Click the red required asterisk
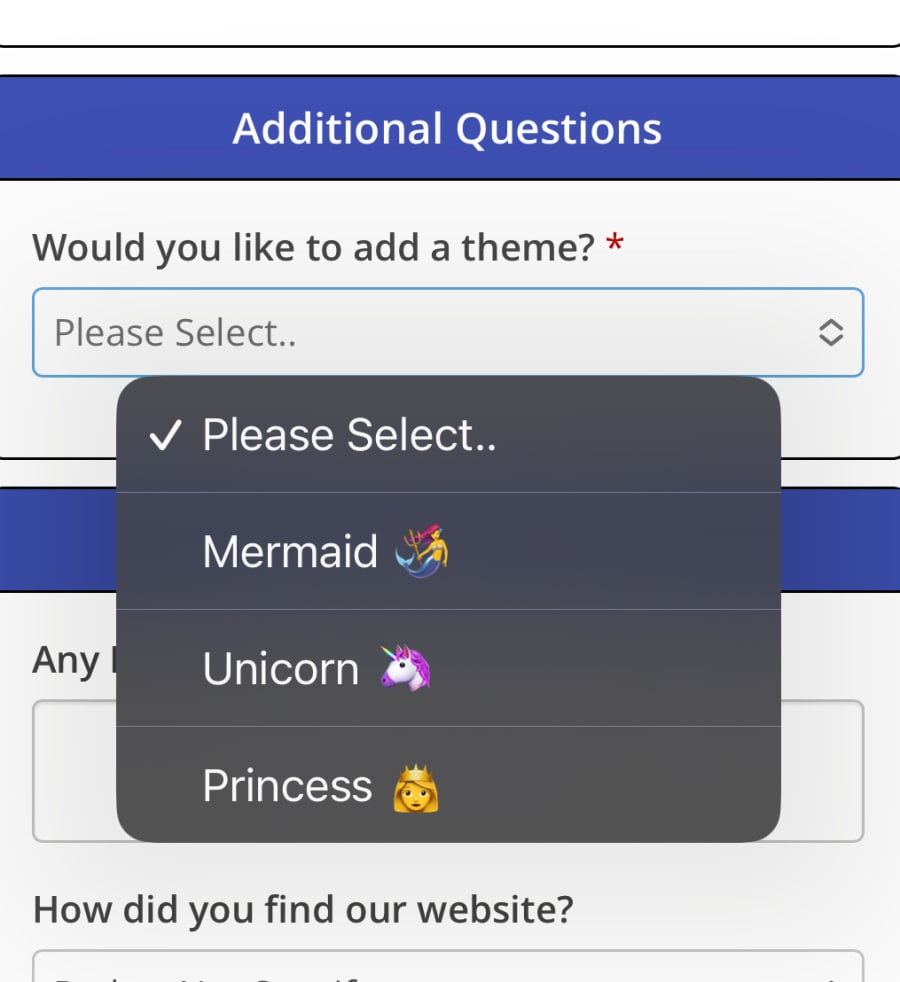 point(615,244)
